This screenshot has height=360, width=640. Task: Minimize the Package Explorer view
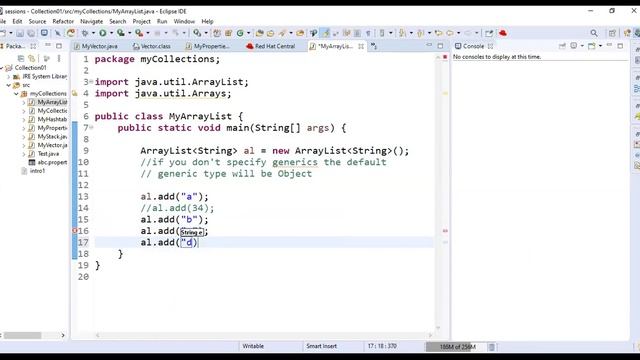click(48, 45)
